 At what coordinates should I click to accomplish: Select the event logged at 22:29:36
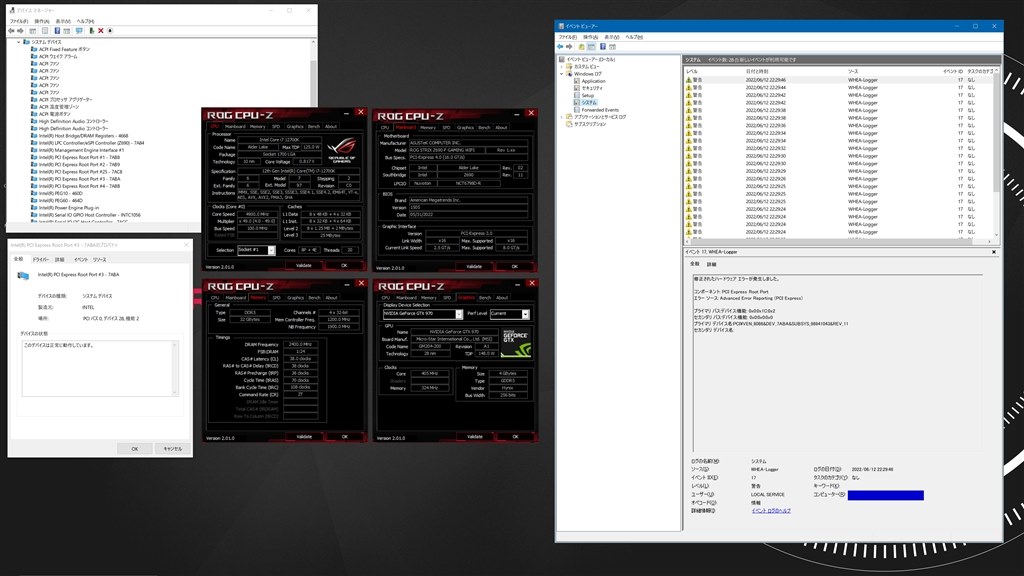(x=839, y=125)
